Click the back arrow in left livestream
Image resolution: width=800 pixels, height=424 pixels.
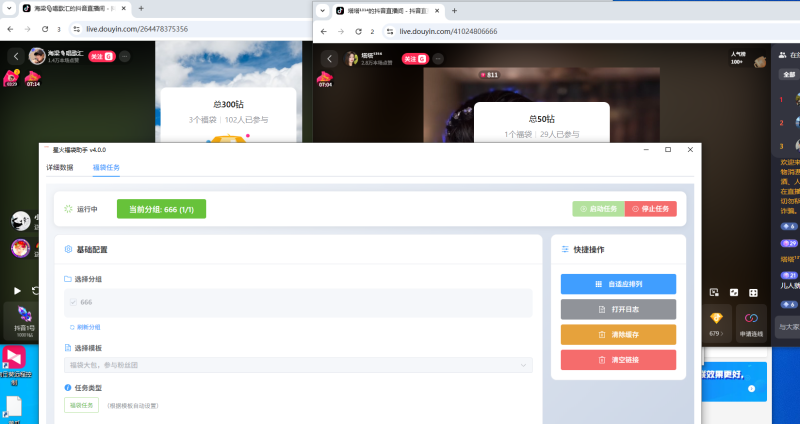point(15,57)
